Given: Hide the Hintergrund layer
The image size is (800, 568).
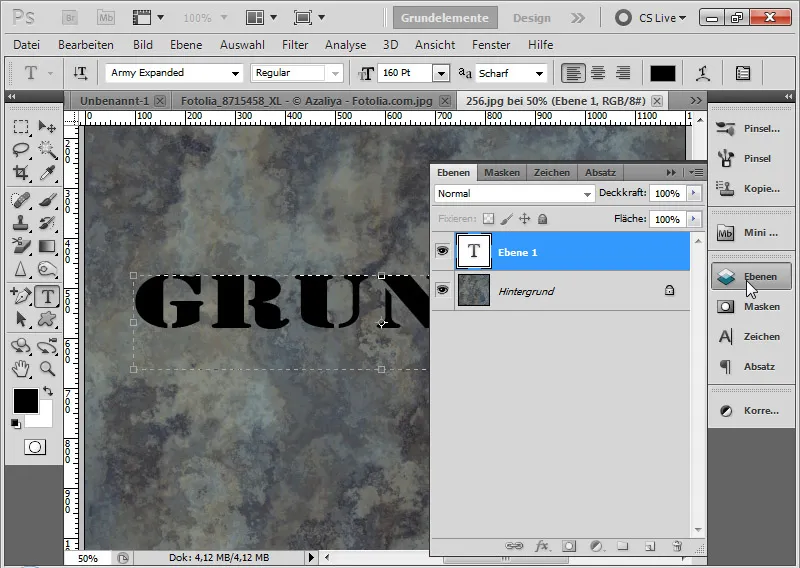Looking at the screenshot, I should tap(442, 290).
